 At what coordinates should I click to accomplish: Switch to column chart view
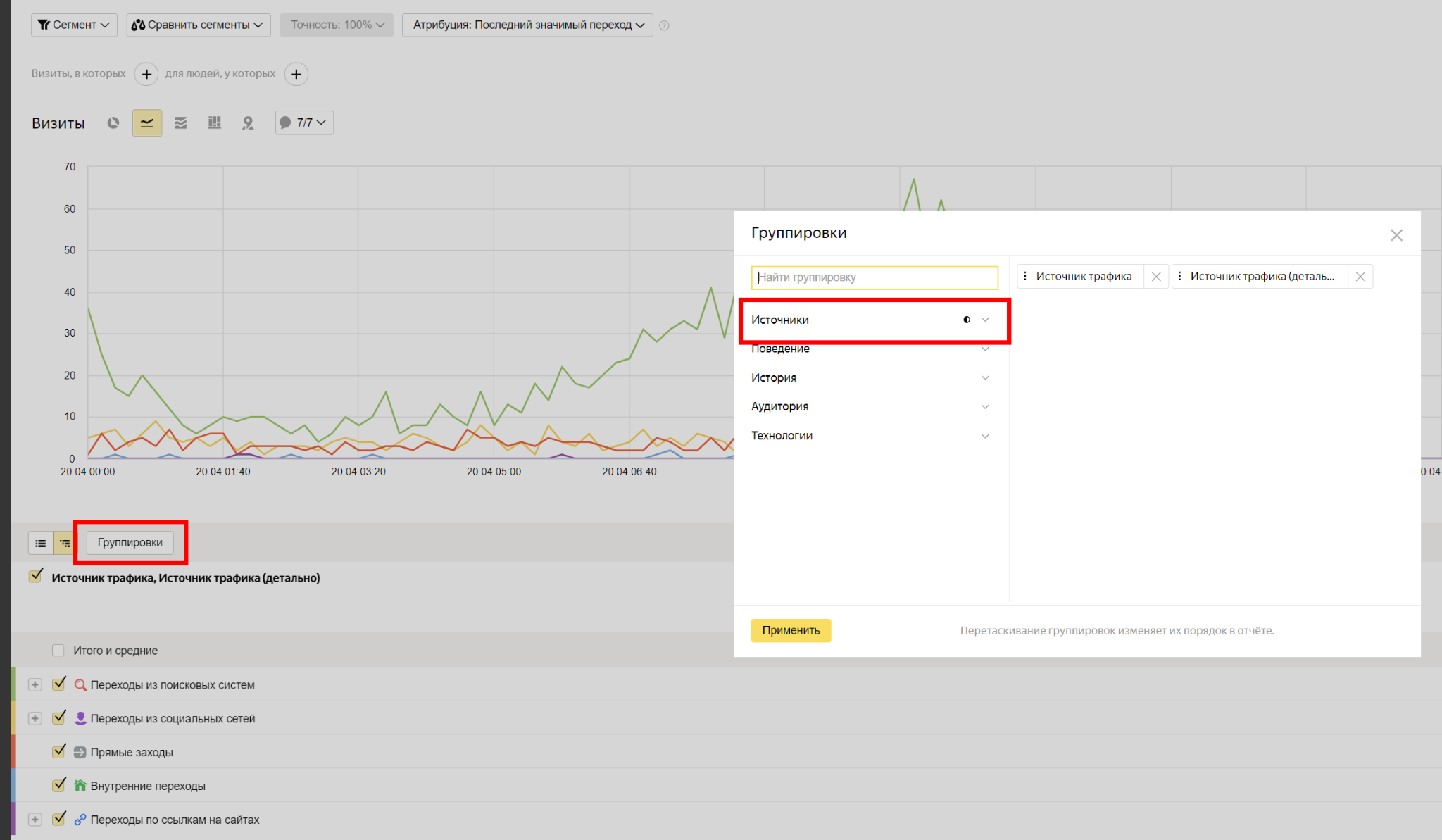tap(215, 123)
